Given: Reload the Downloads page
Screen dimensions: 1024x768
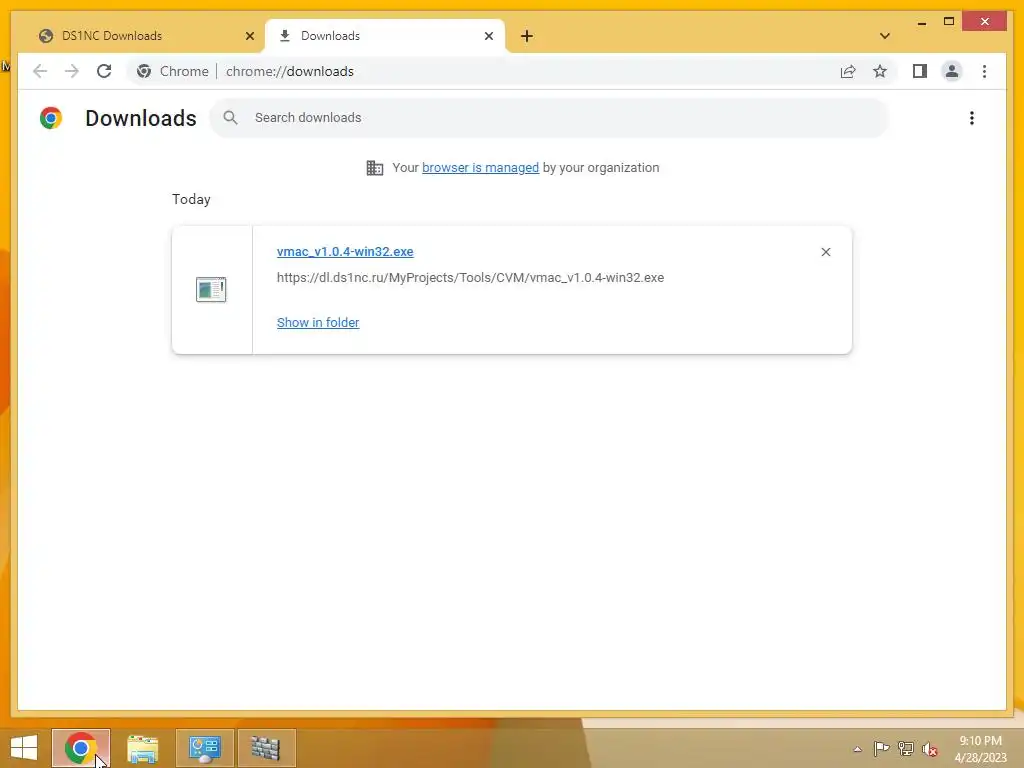Looking at the screenshot, I should click(104, 71).
